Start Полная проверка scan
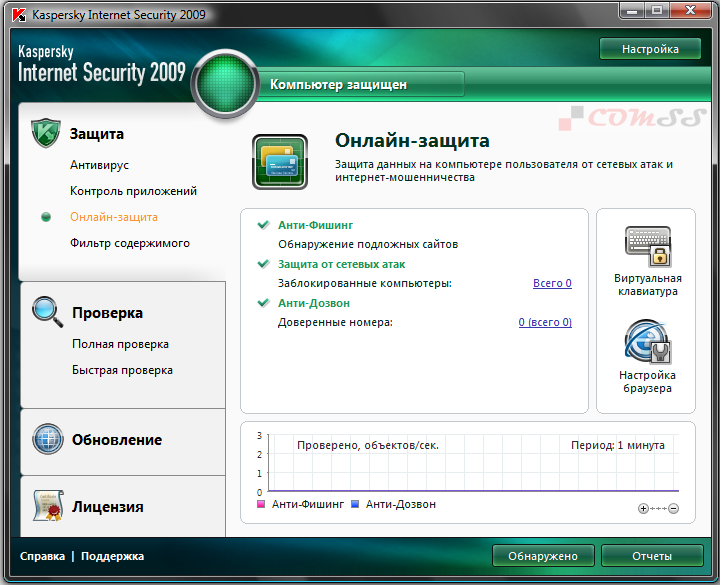720x585 pixels. (120, 344)
